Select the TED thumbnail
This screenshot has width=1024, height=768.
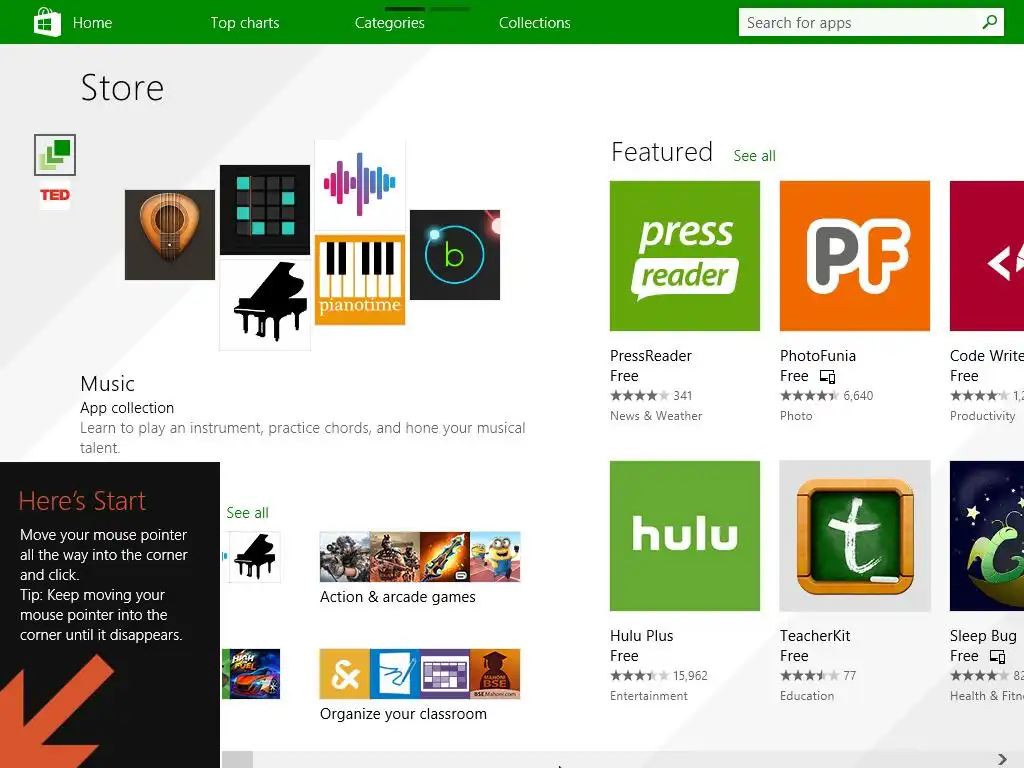coord(55,195)
